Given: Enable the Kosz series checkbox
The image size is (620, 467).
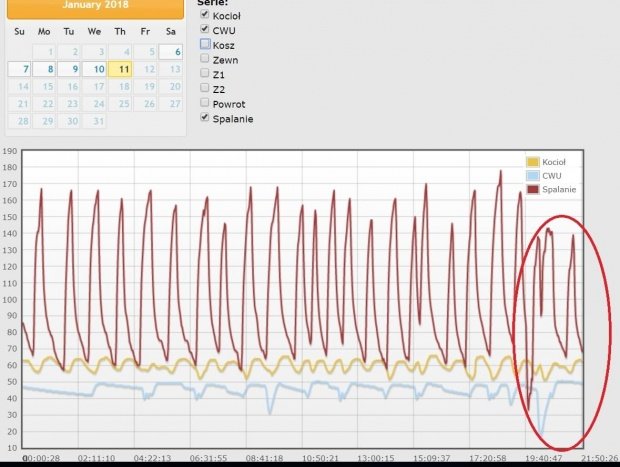Looking at the screenshot, I should (x=205, y=45).
